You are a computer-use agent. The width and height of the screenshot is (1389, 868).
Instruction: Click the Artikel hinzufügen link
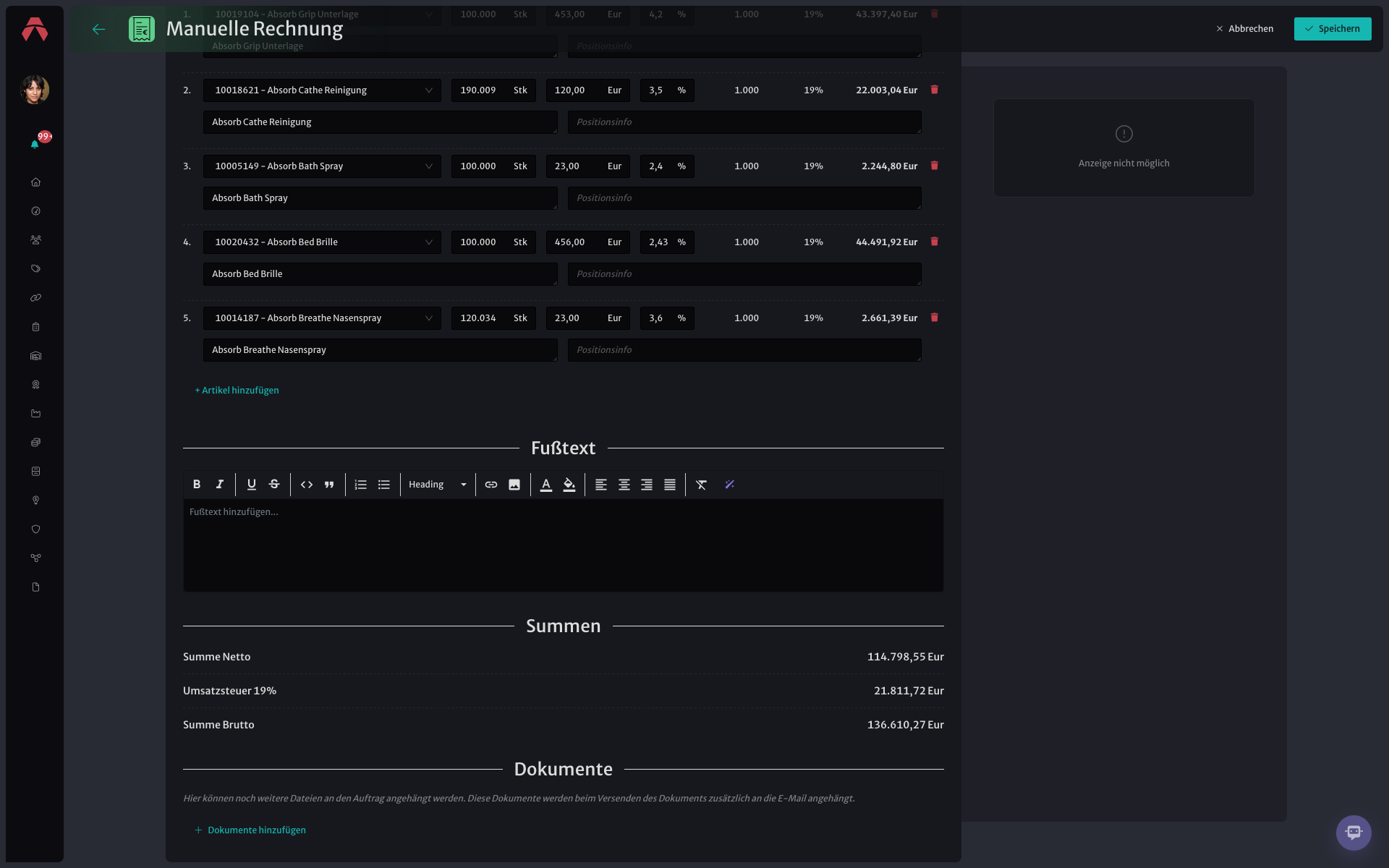click(x=237, y=391)
